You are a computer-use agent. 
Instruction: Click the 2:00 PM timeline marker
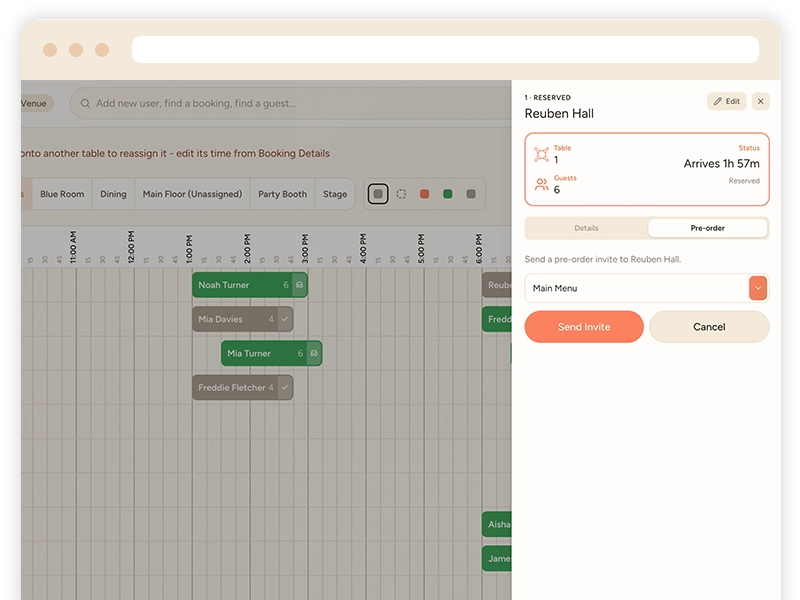(247, 248)
